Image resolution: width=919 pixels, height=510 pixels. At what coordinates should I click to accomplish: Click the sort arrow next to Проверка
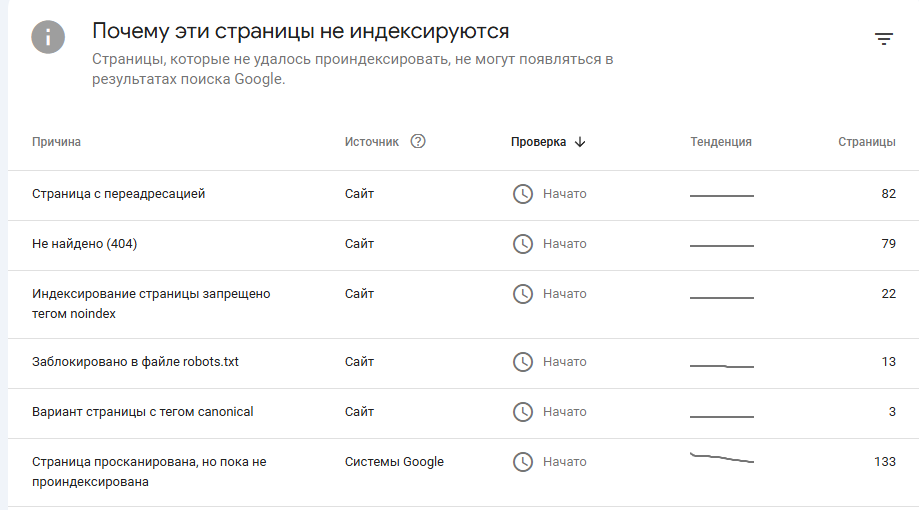580,142
